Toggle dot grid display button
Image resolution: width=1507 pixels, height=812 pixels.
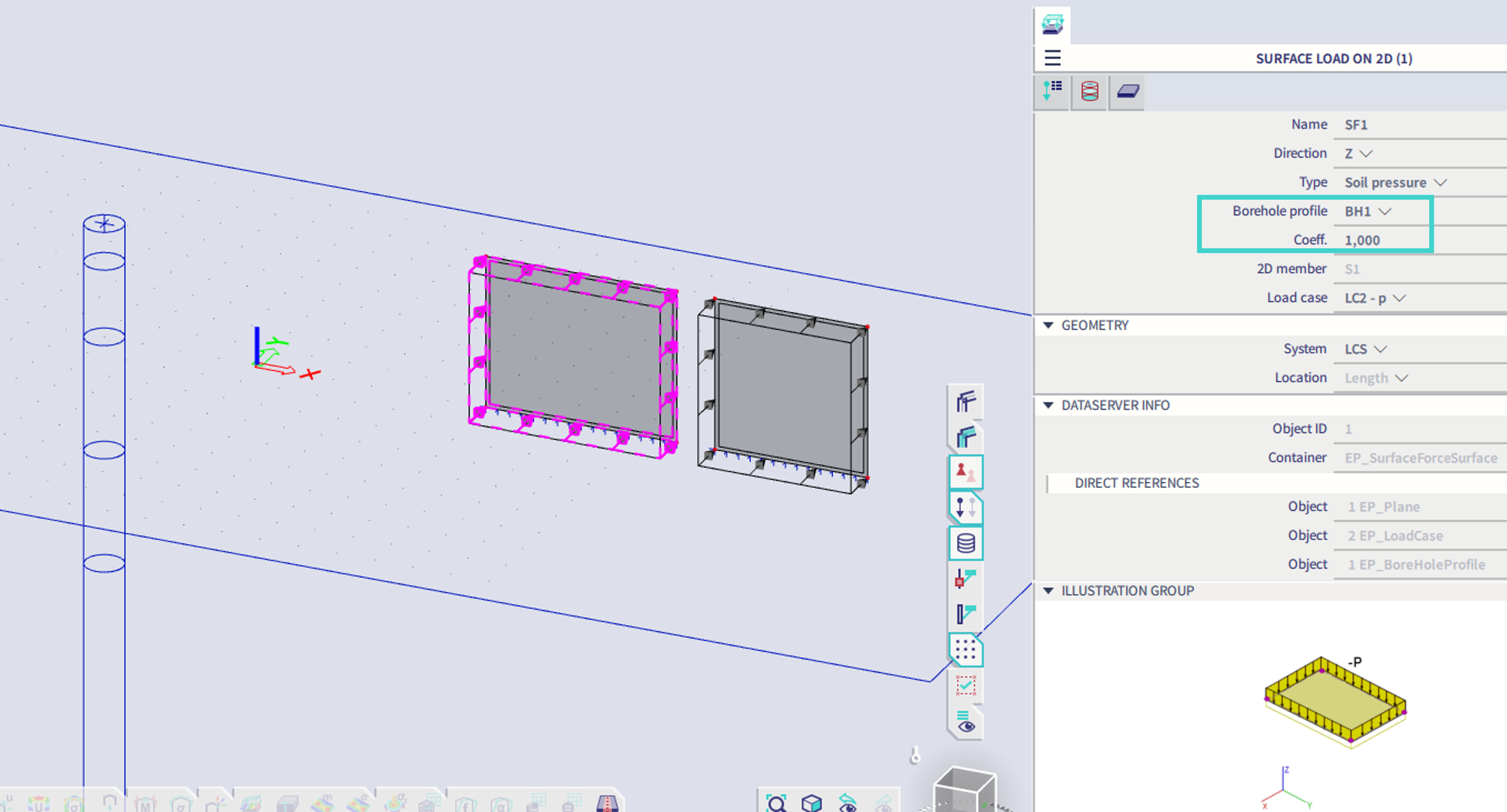click(965, 649)
